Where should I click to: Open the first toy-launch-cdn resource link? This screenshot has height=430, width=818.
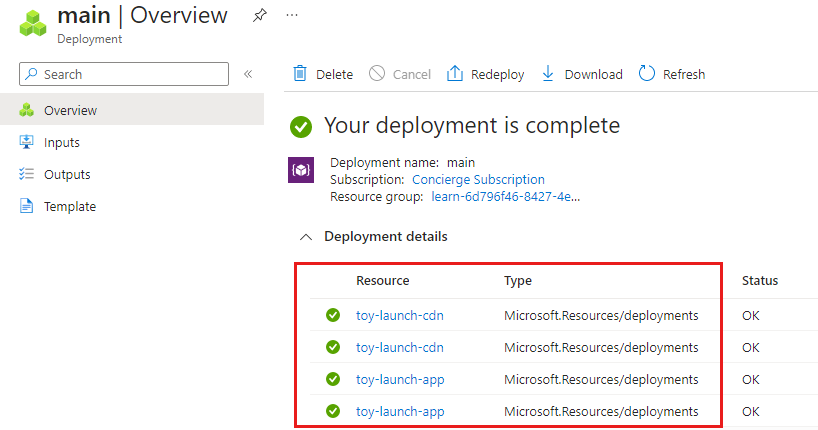(400, 316)
